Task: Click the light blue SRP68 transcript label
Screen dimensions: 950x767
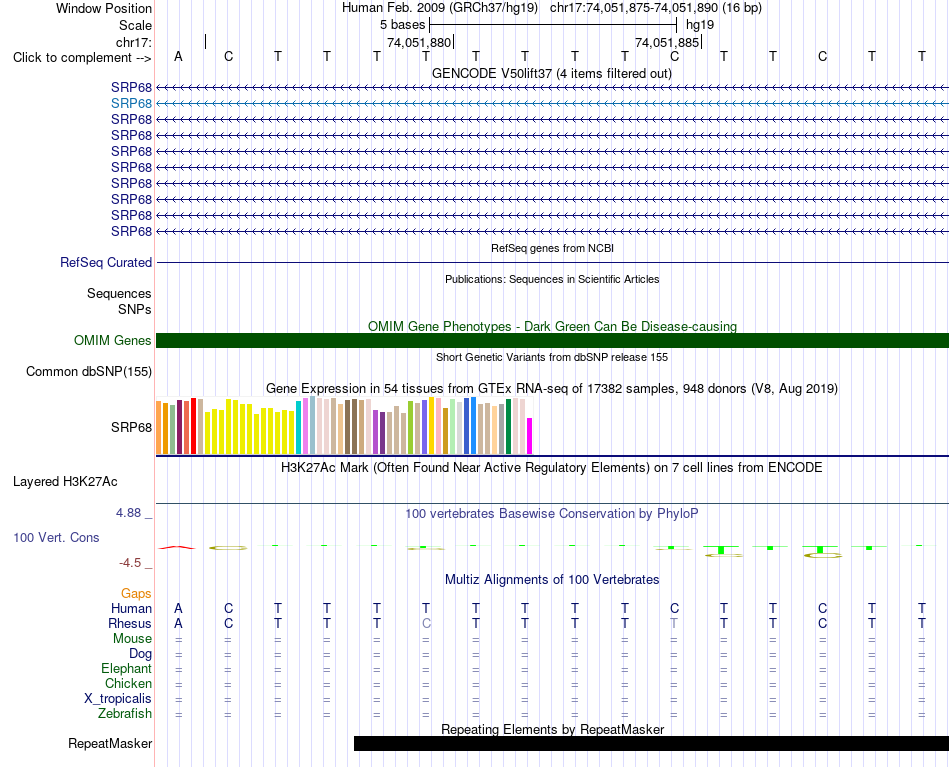Action: point(131,104)
